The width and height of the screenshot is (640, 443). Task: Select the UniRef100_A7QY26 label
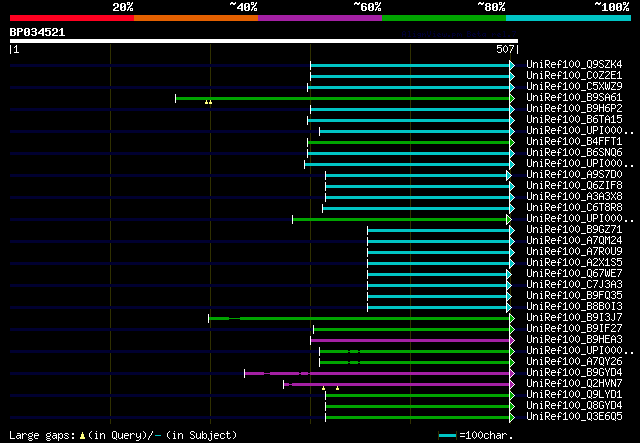(574, 362)
